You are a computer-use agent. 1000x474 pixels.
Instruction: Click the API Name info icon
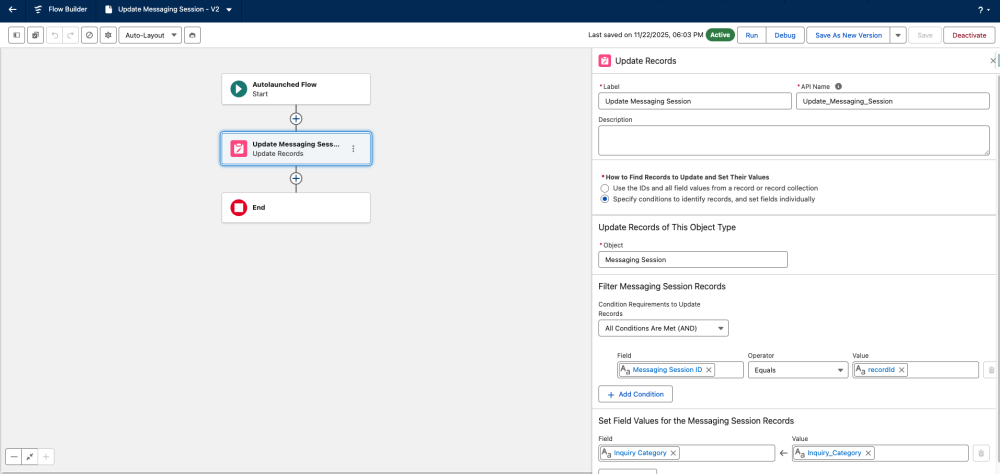point(838,86)
